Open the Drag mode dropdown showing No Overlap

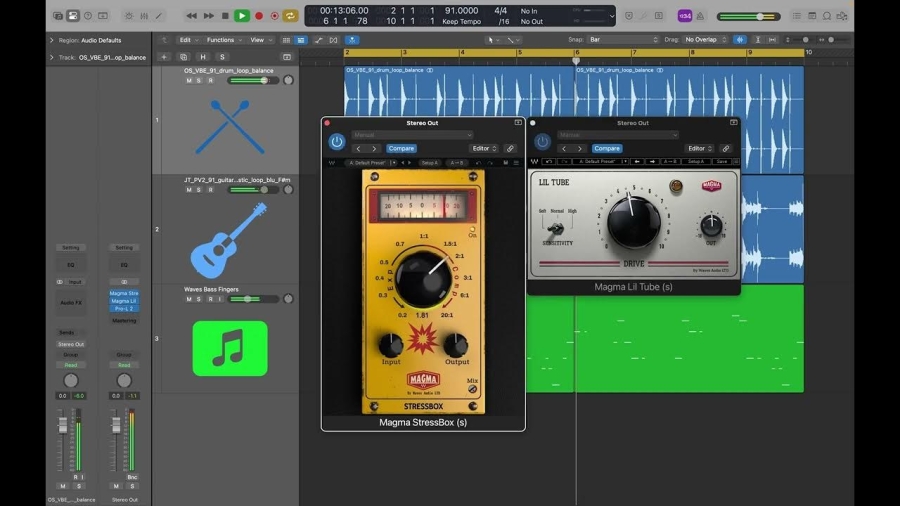704,40
